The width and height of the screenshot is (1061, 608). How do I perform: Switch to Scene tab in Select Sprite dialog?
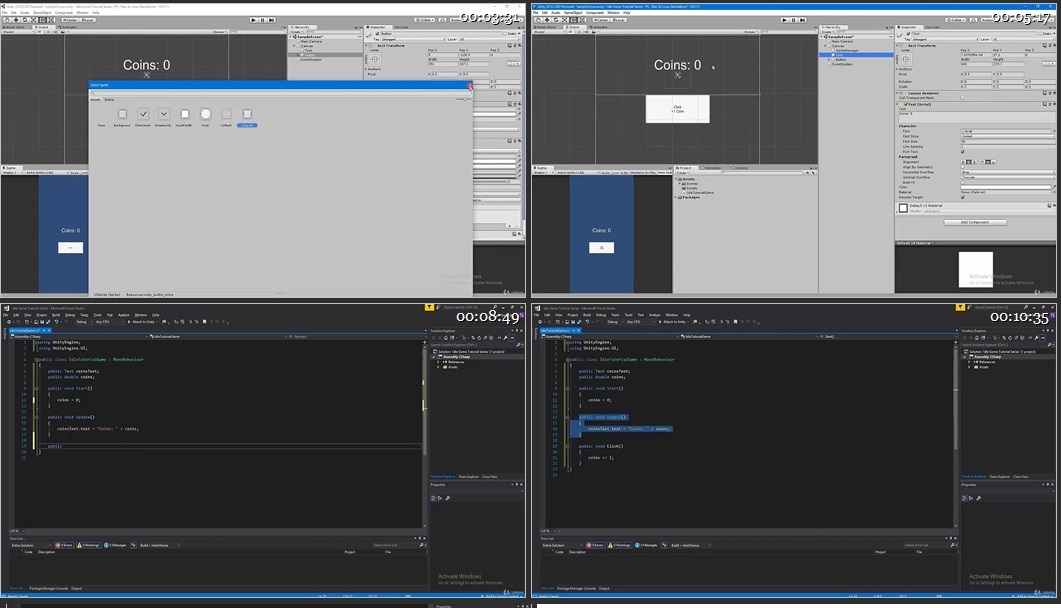[109, 99]
